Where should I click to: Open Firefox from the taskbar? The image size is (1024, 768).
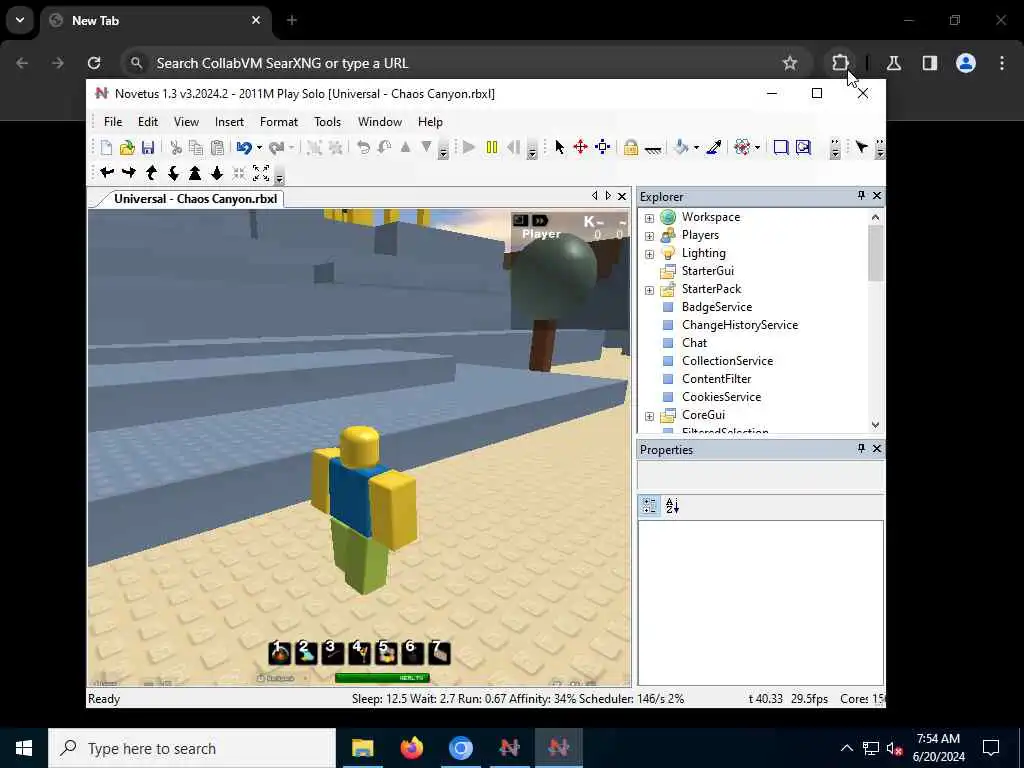tap(411, 748)
